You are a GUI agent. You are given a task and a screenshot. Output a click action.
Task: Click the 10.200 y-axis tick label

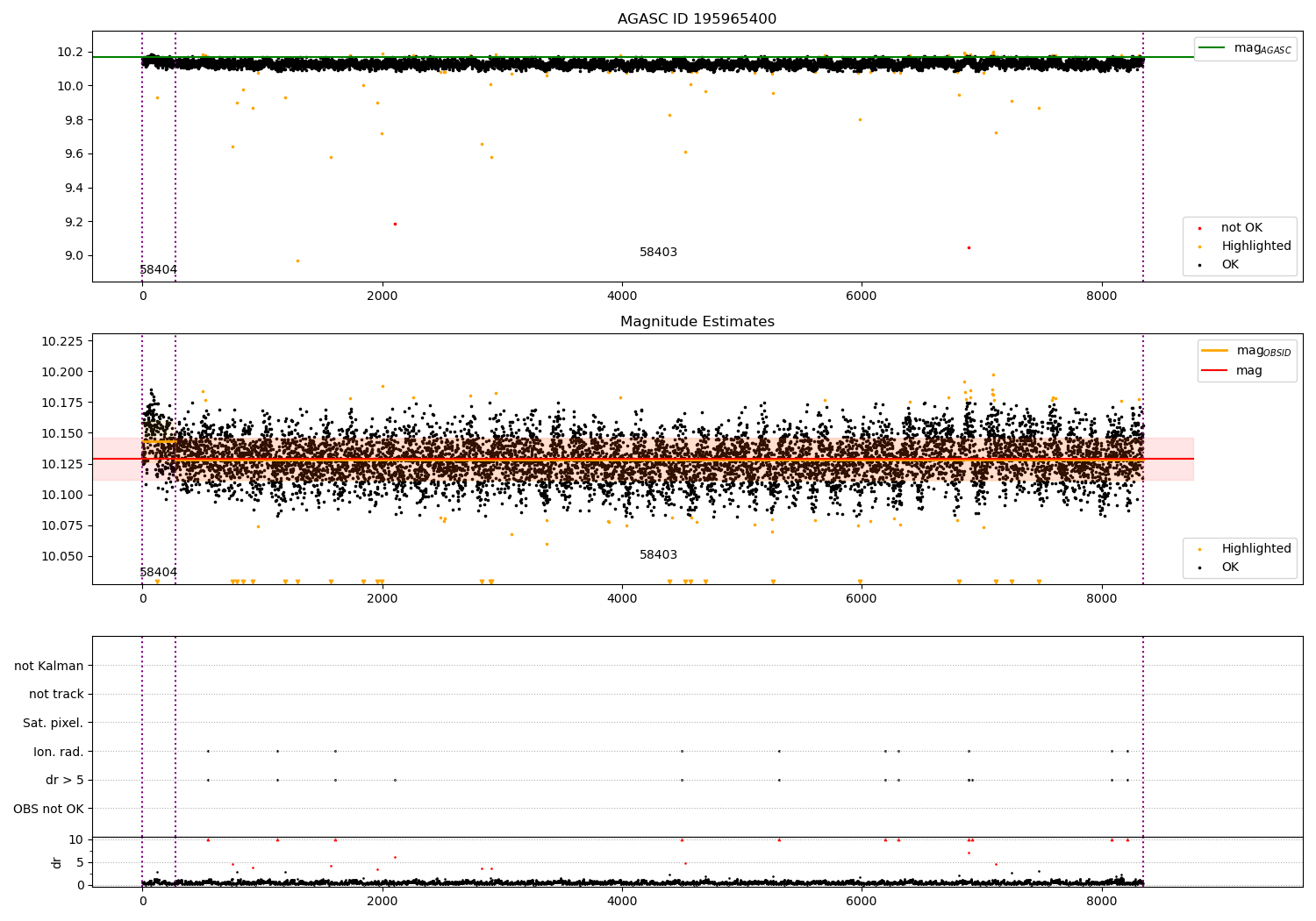click(x=63, y=372)
